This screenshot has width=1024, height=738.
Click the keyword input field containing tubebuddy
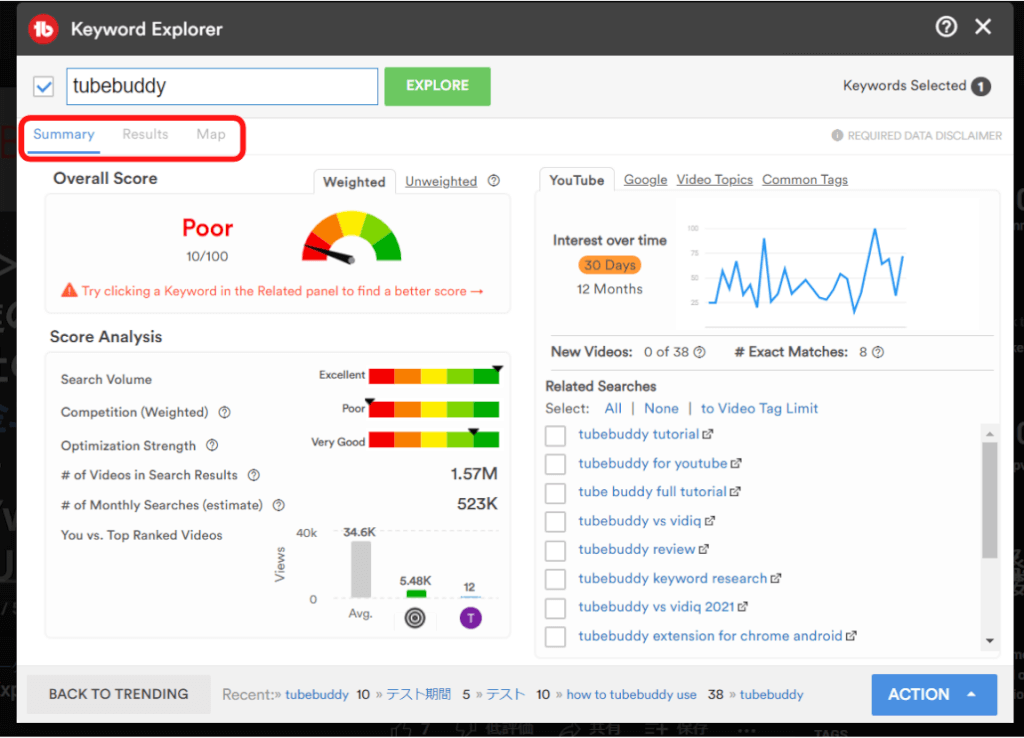pos(222,86)
